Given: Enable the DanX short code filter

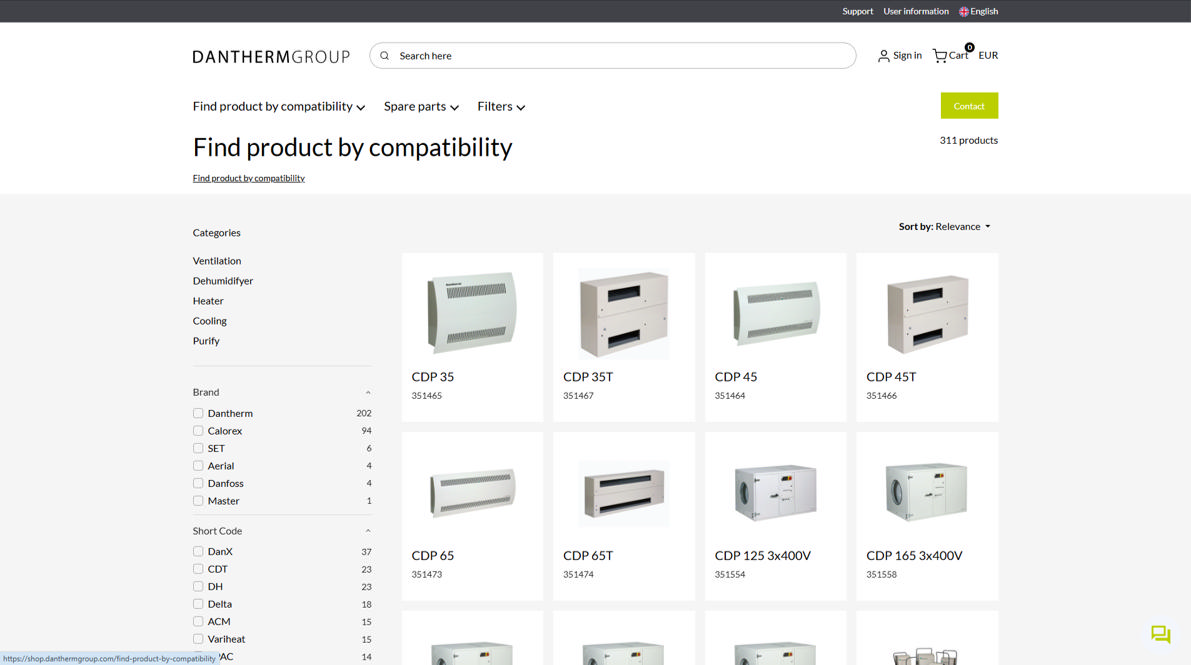Looking at the screenshot, I should coord(198,551).
